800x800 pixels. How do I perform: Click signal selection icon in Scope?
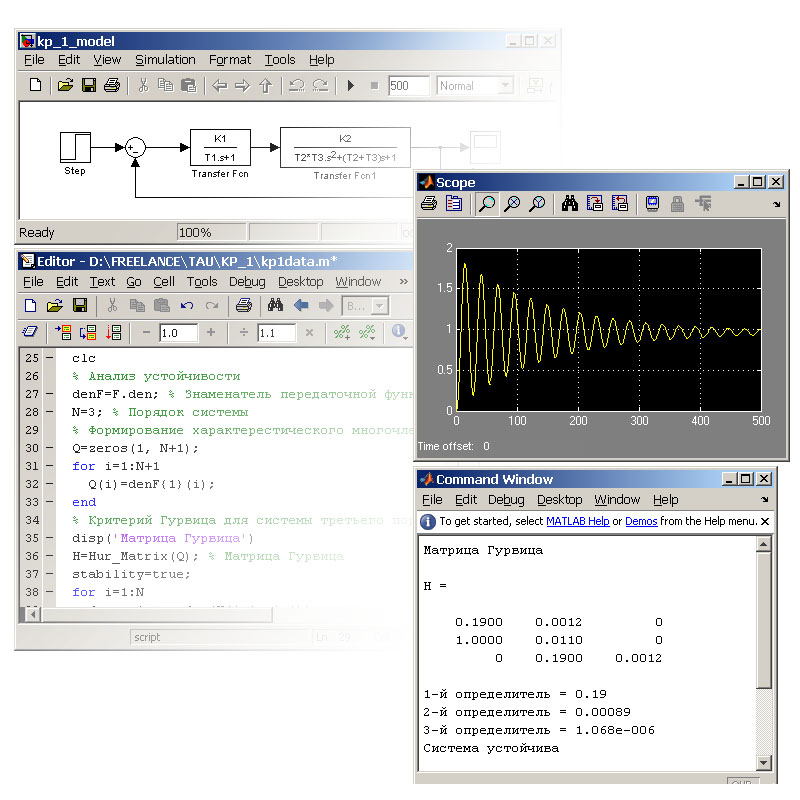[x=703, y=204]
